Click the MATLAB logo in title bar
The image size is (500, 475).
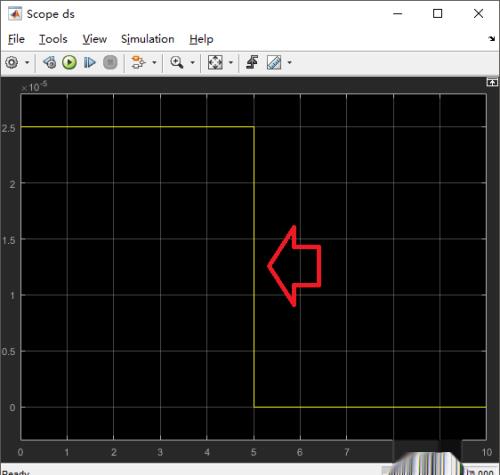point(15,14)
